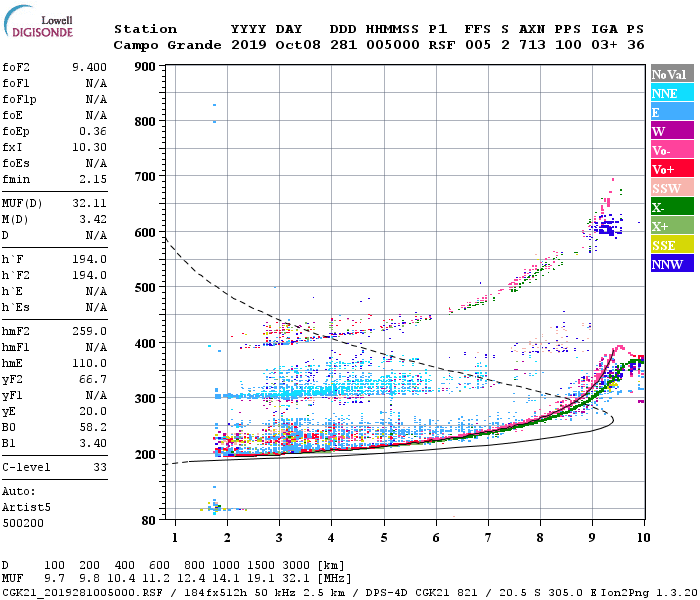The height and width of the screenshot is (600, 700).
Task: Click the MUF 9.7 table value
Action: click(54, 579)
